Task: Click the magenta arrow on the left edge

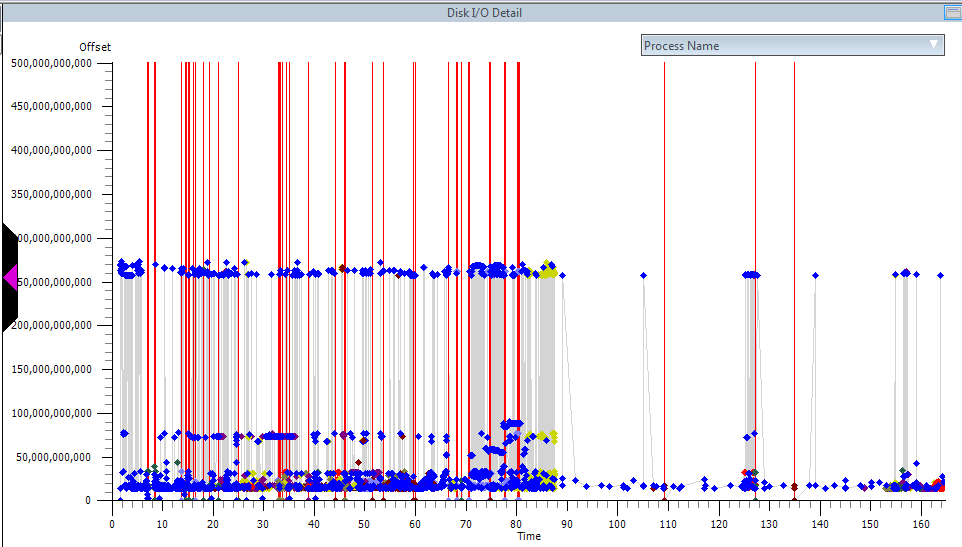Action: tap(11, 276)
